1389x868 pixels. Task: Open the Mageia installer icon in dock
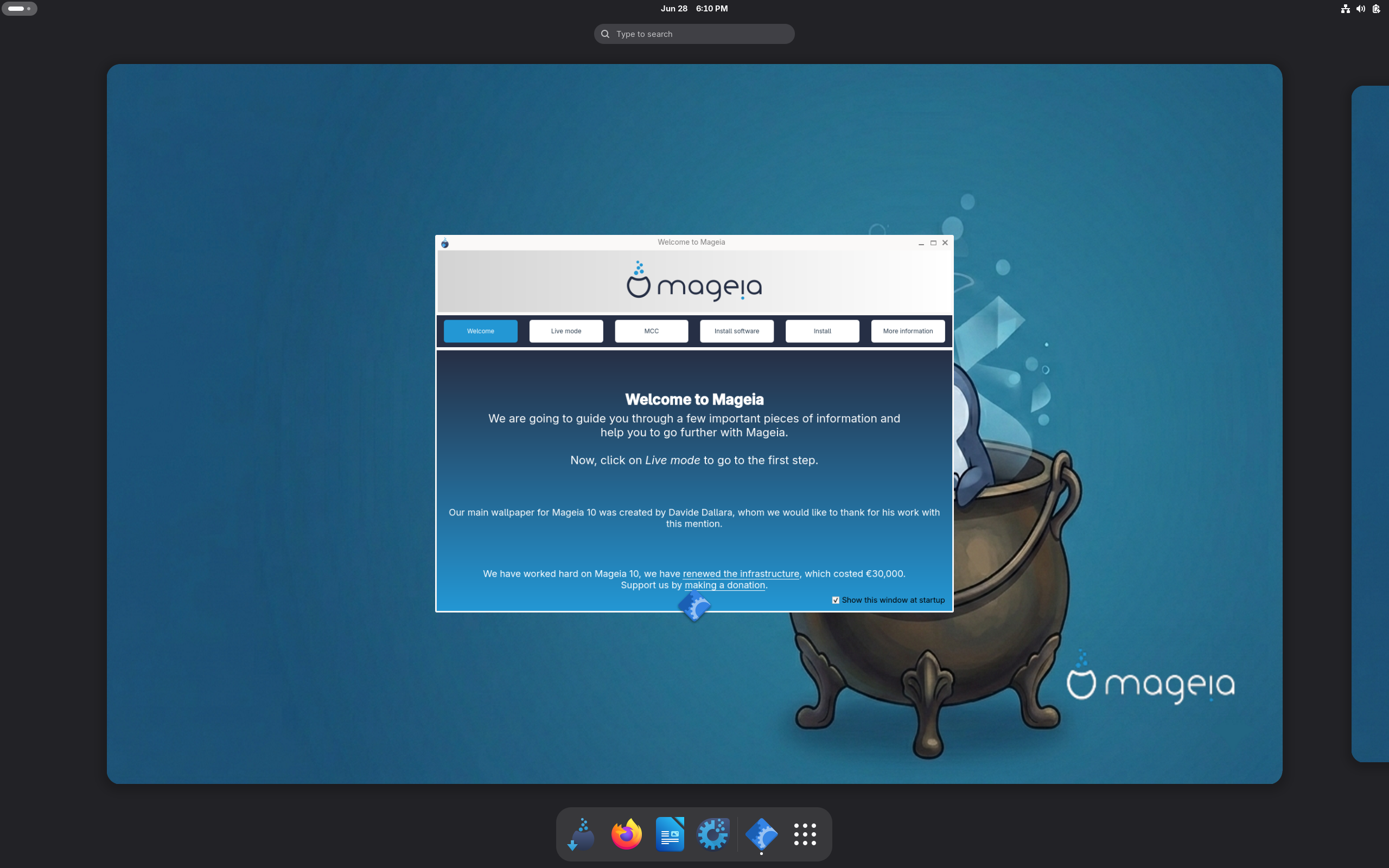(x=582, y=834)
